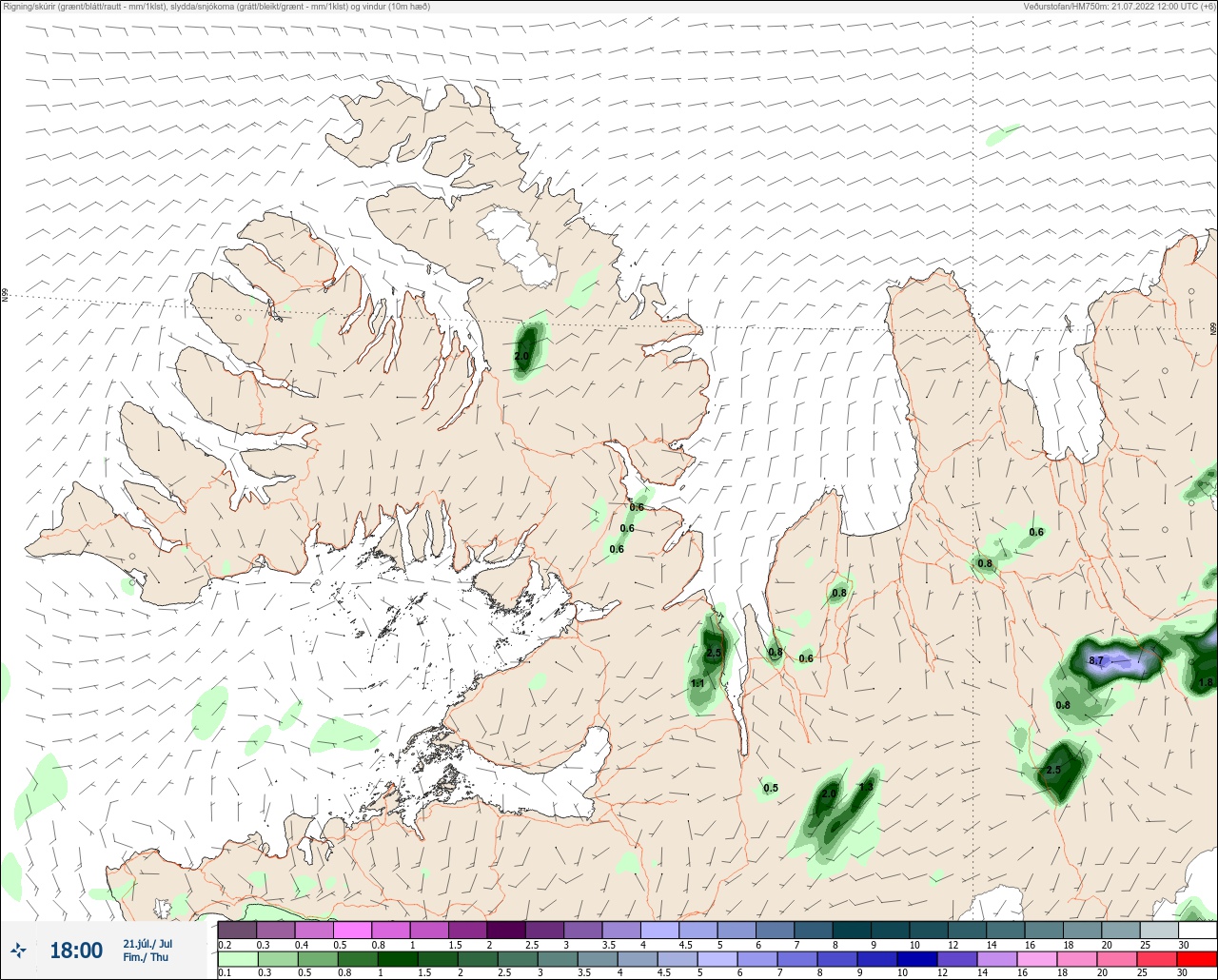Click the Veðurstofan logo icon beside 18:00
Screen dimensions: 1218x980
click(x=19, y=950)
